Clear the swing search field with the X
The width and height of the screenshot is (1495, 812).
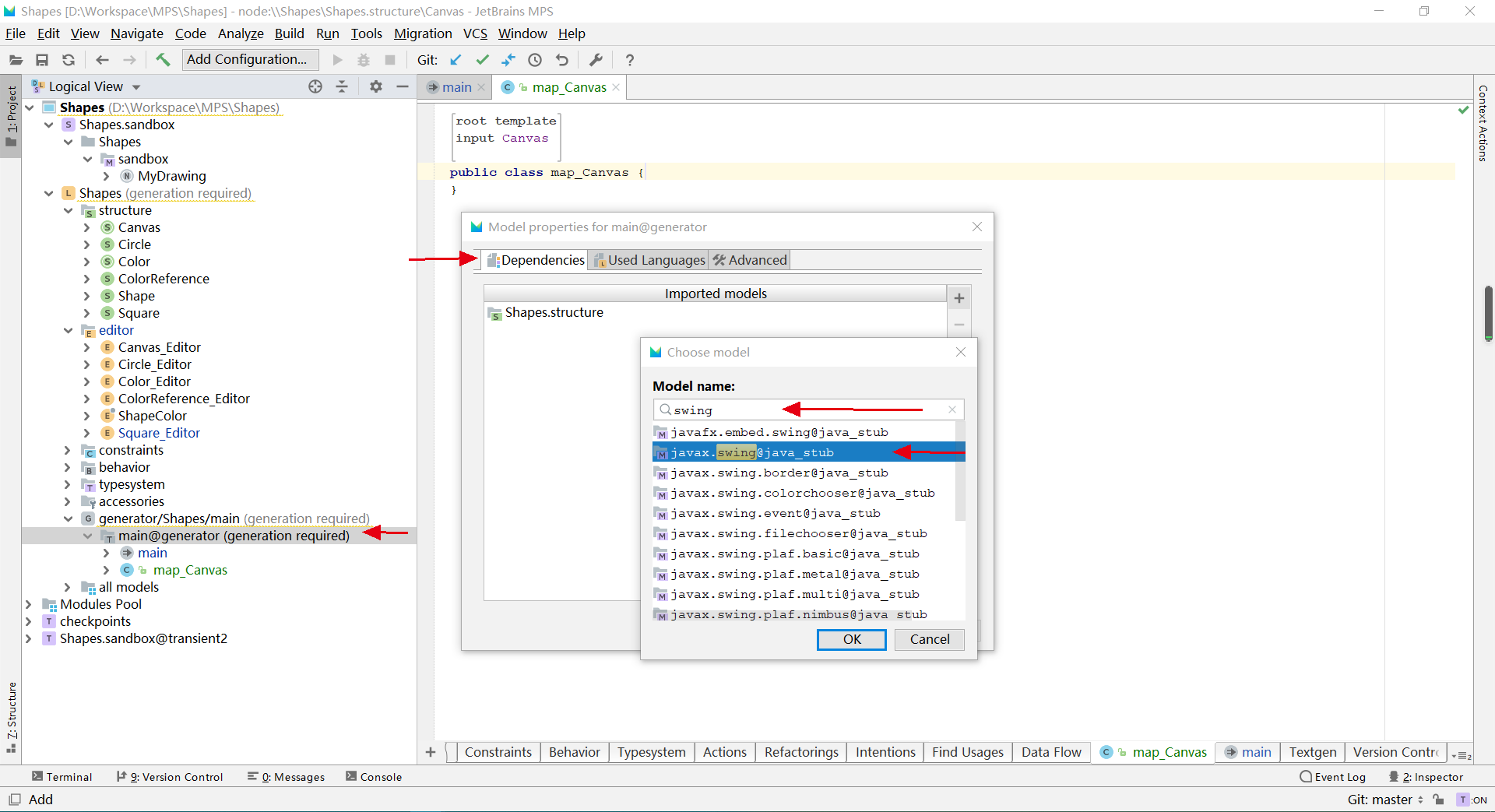(x=951, y=410)
